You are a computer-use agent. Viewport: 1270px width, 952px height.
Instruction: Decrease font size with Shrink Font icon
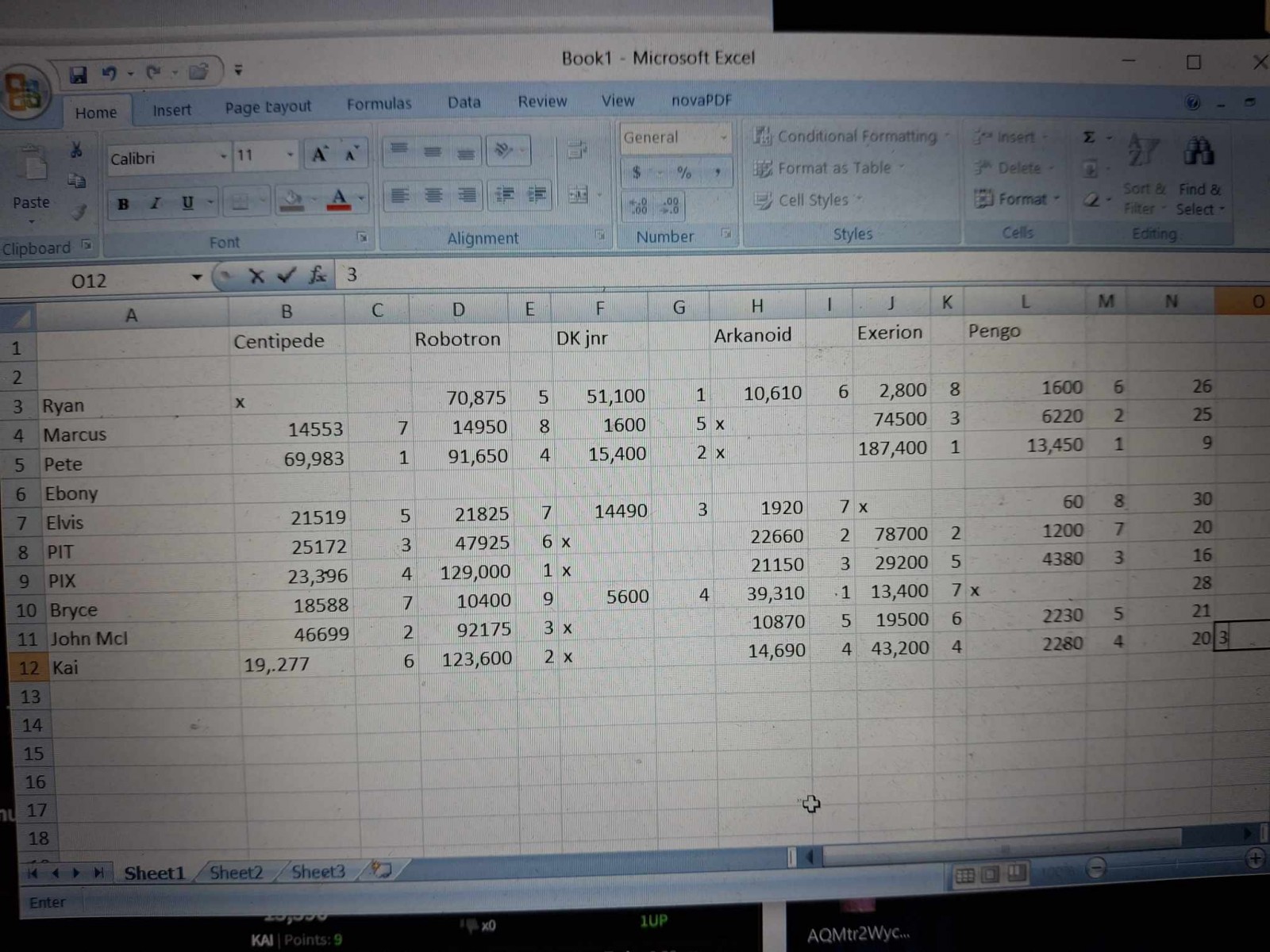(x=350, y=154)
